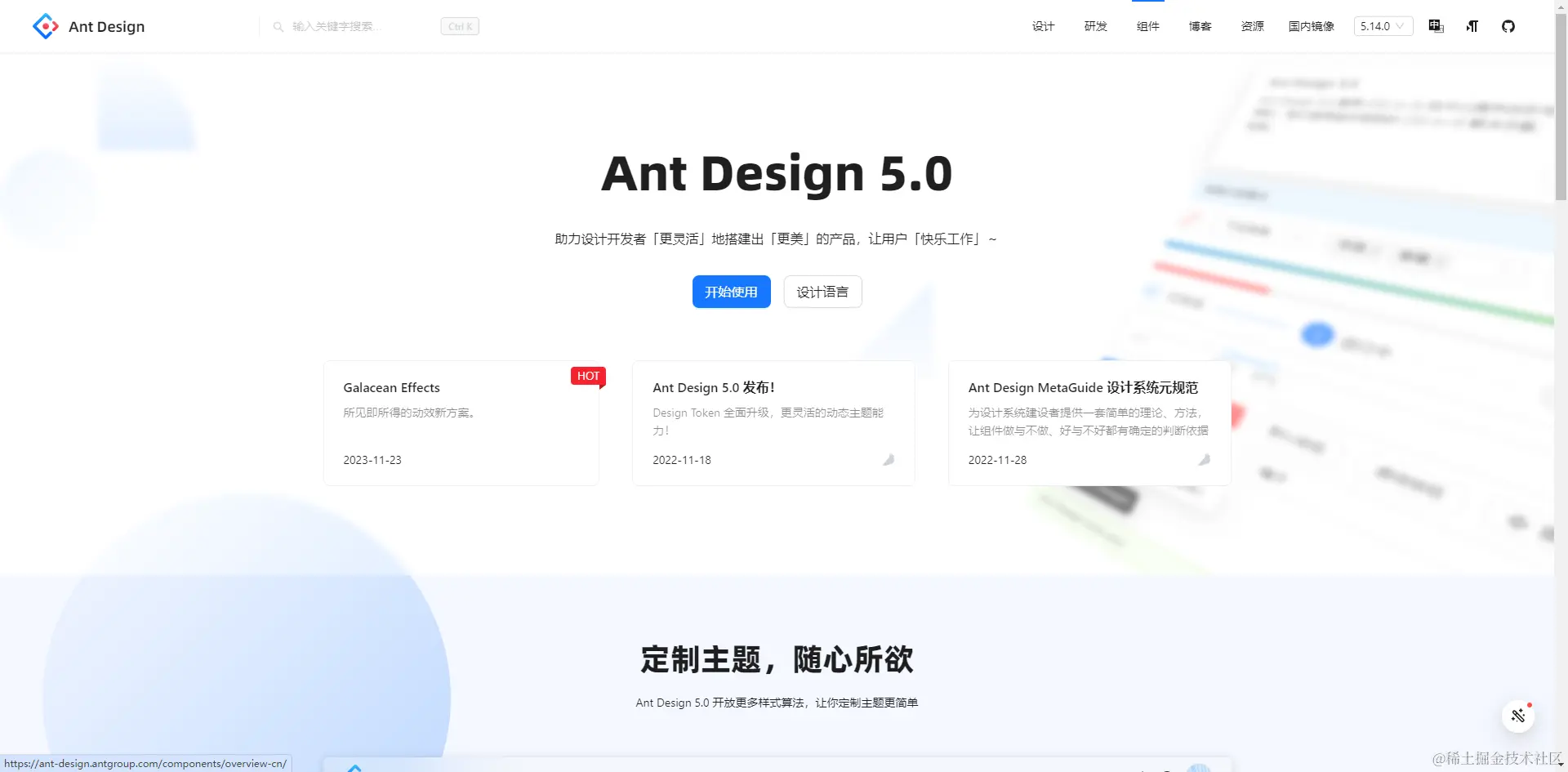The height and width of the screenshot is (772, 1568).
Task: Toggle the RTL text direction icon
Action: coord(1472,26)
